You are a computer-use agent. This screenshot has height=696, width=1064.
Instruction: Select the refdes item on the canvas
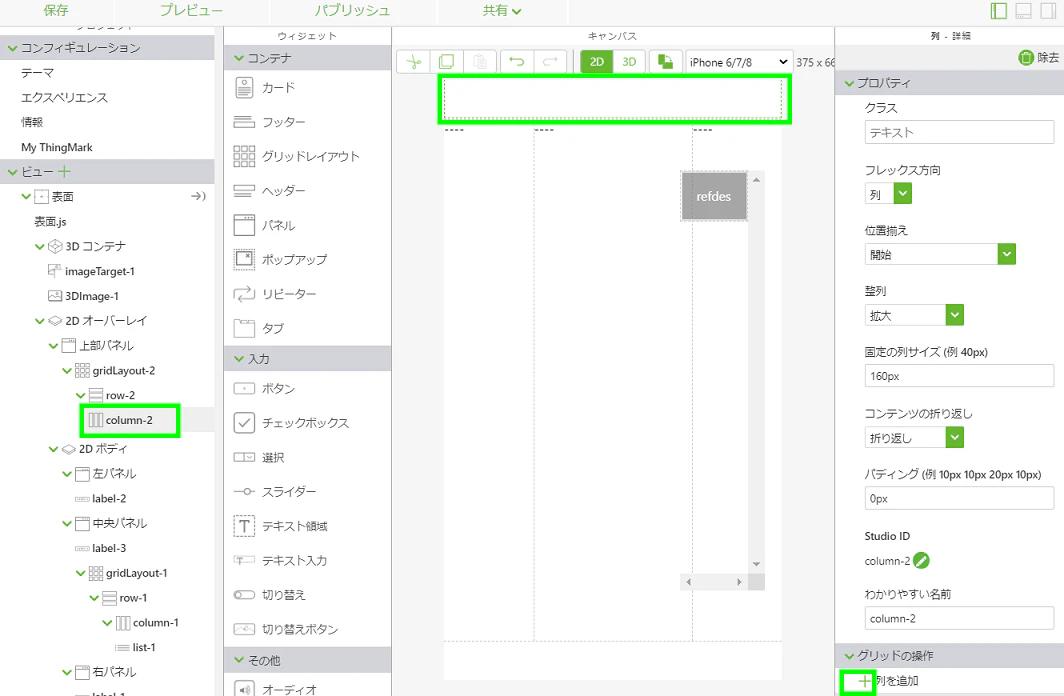click(714, 196)
